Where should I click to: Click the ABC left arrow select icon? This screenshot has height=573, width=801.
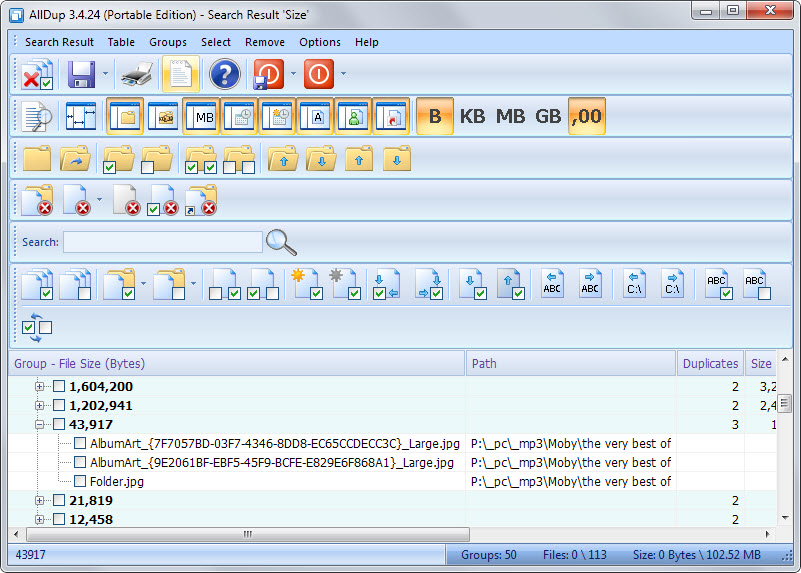(x=552, y=284)
